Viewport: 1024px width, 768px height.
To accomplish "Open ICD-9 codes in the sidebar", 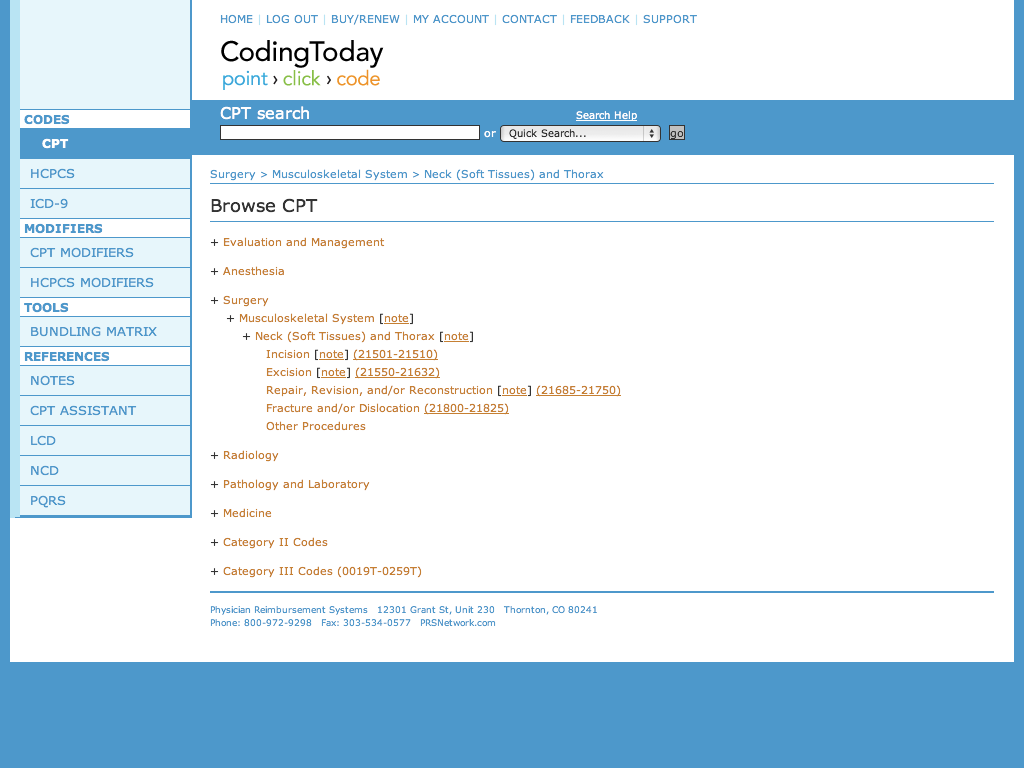I will (105, 204).
